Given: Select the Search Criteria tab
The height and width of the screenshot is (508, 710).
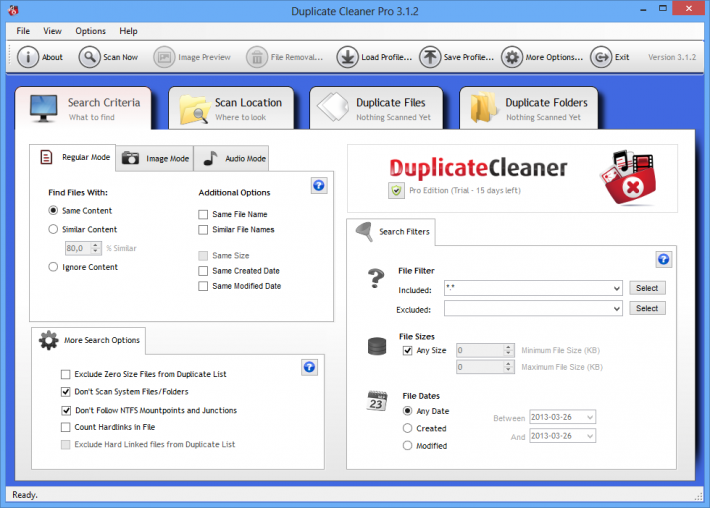Looking at the screenshot, I should tap(83, 109).
